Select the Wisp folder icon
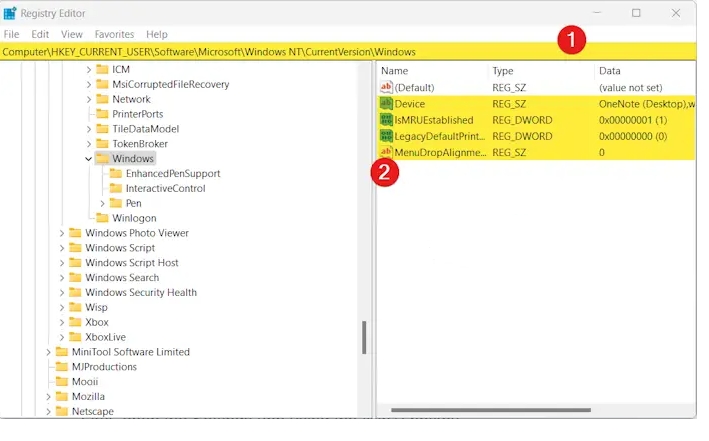 tap(76, 308)
